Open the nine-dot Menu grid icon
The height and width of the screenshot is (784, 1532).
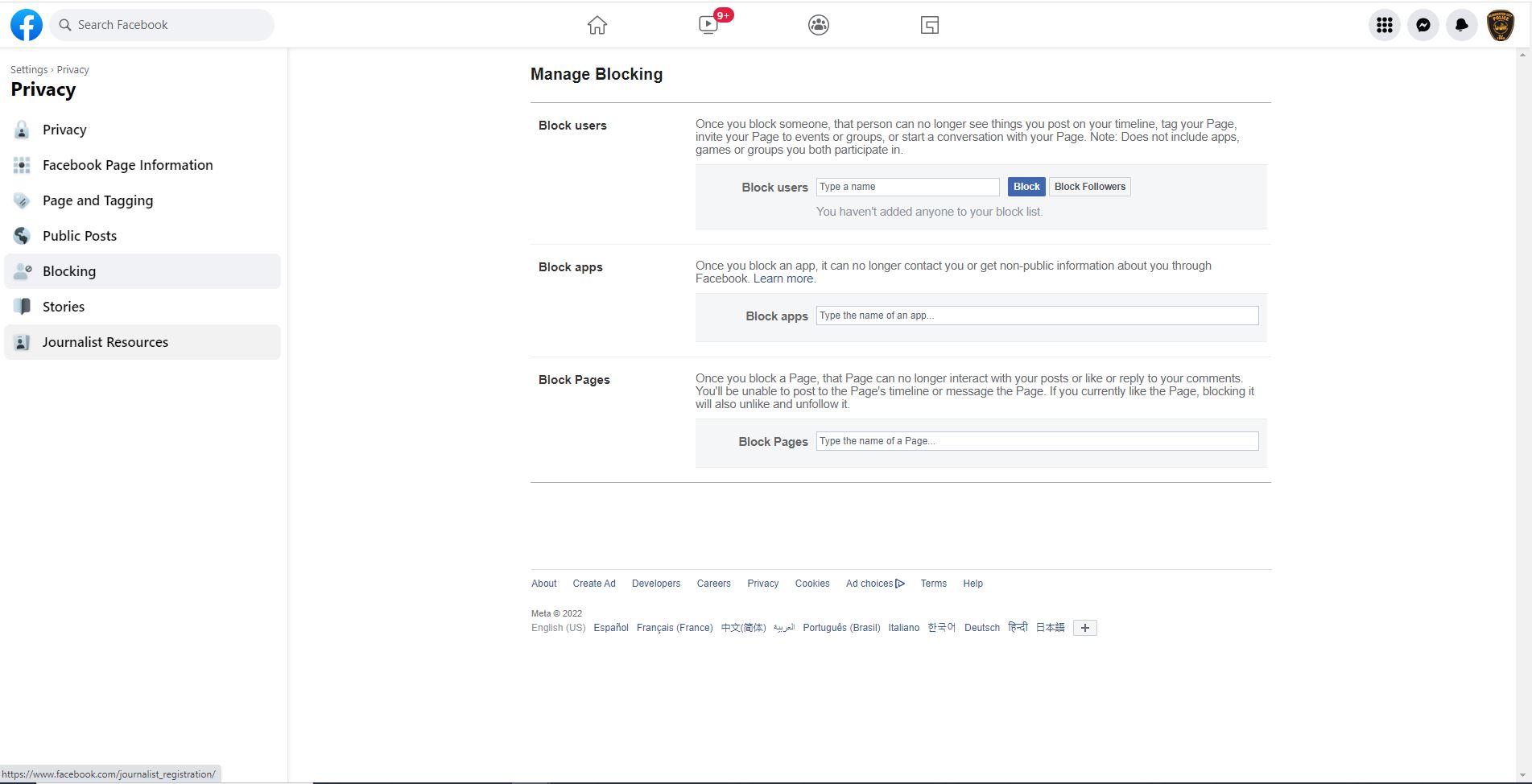pos(1385,25)
